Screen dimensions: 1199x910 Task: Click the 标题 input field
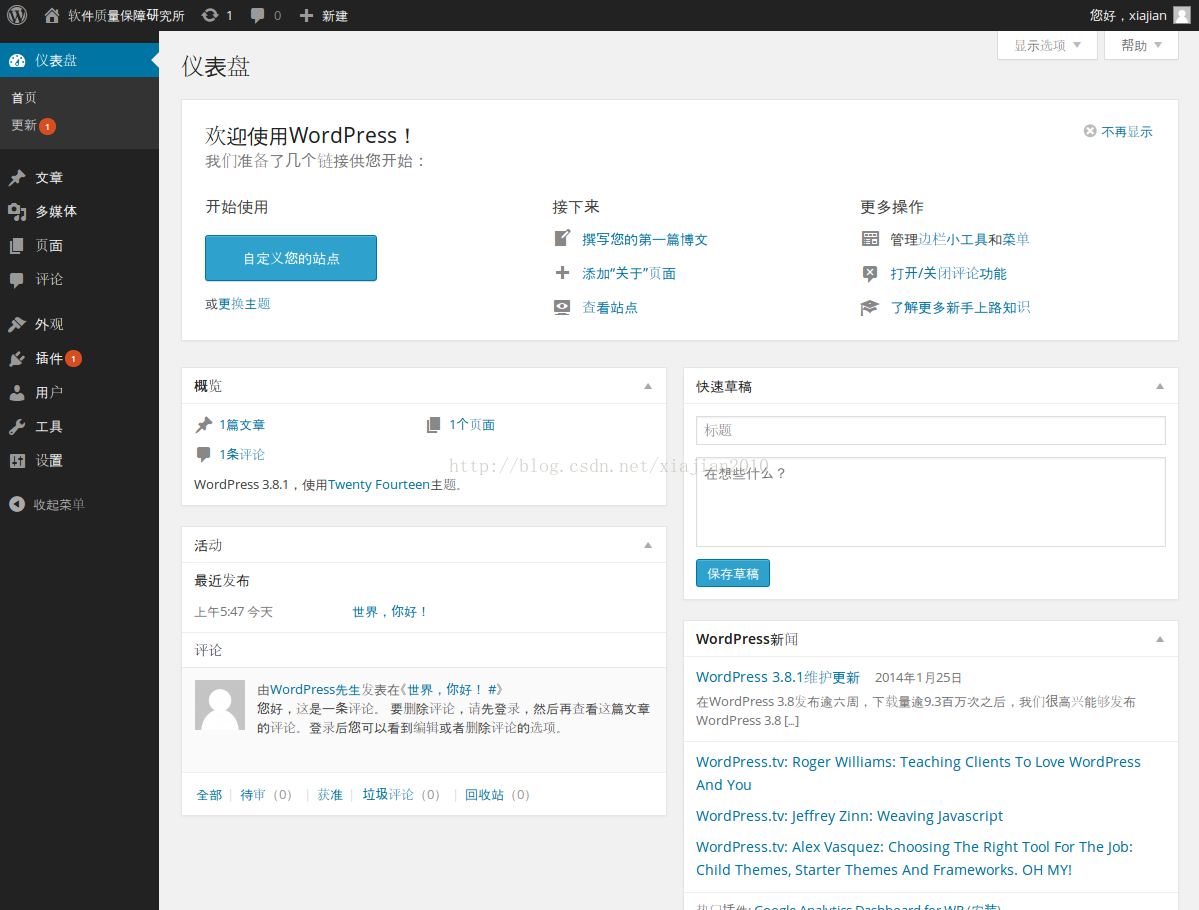pyautogui.click(x=931, y=431)
